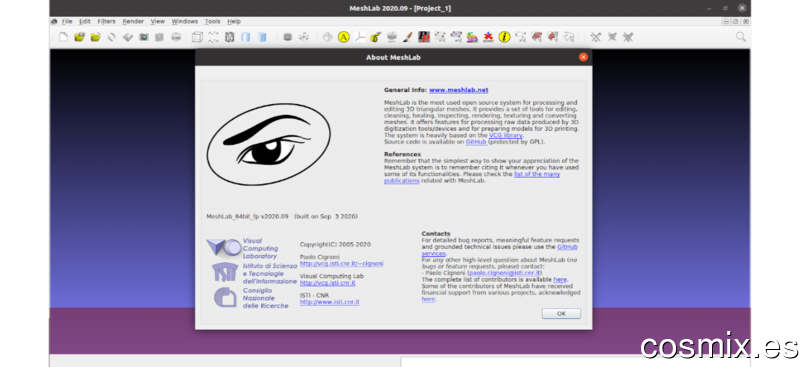
Task: Open the Filters menu
Action: coord(107,21)
